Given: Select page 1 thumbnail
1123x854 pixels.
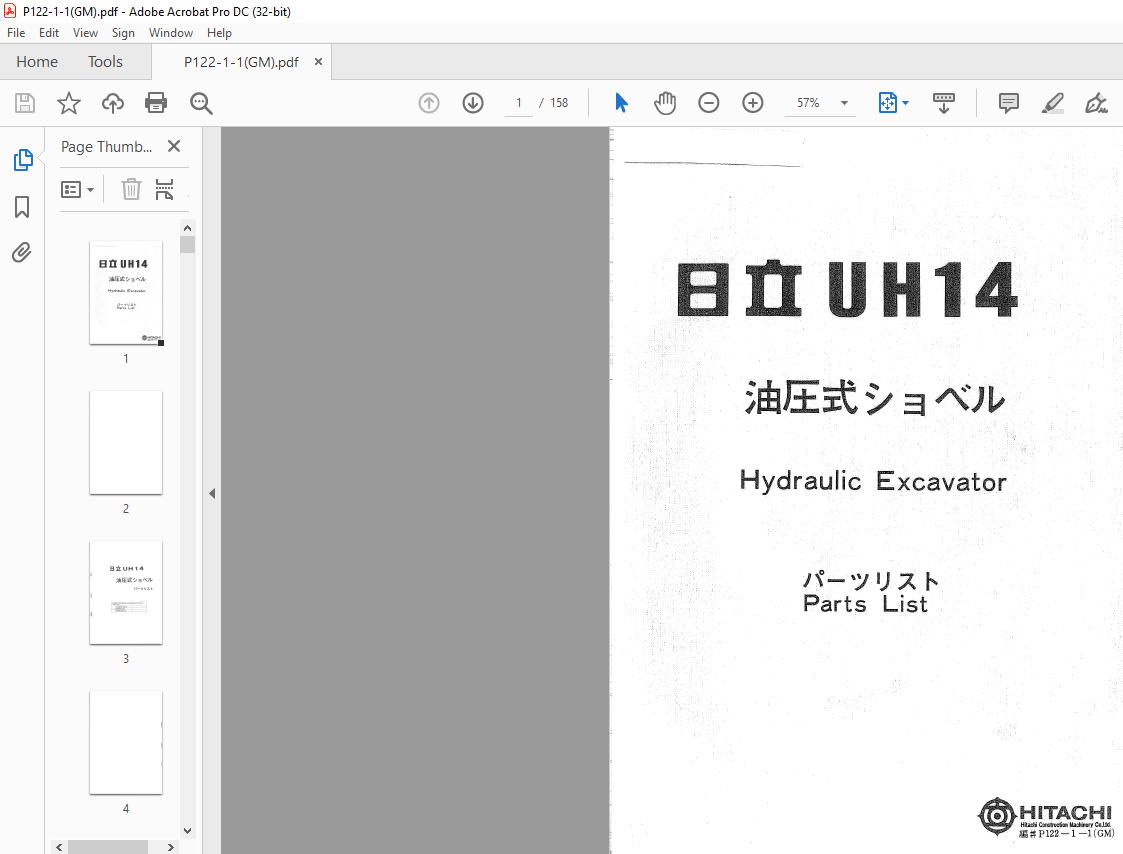Looking at the screenshot, I should point(126,292).
